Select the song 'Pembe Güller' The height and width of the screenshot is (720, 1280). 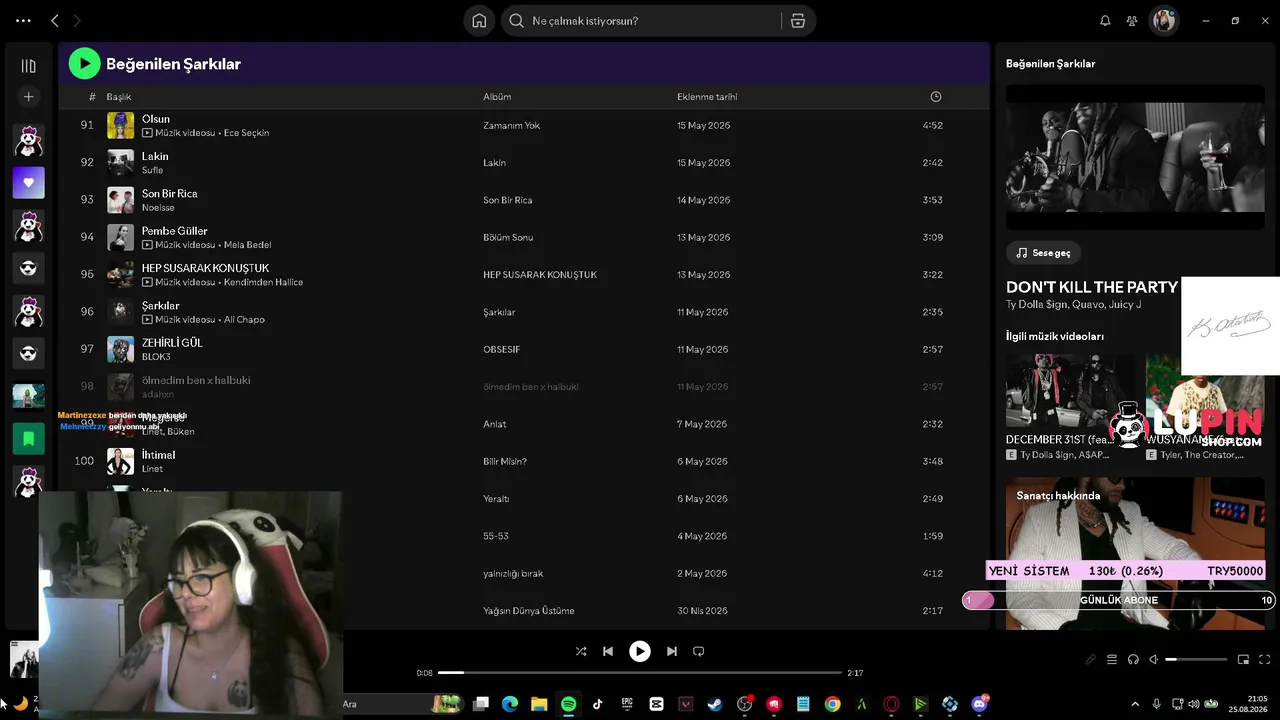pos(175,231)
